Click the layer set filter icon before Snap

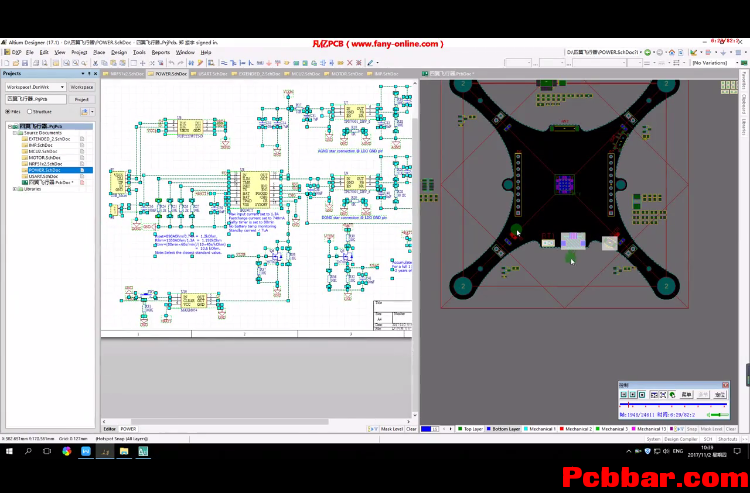679,429
